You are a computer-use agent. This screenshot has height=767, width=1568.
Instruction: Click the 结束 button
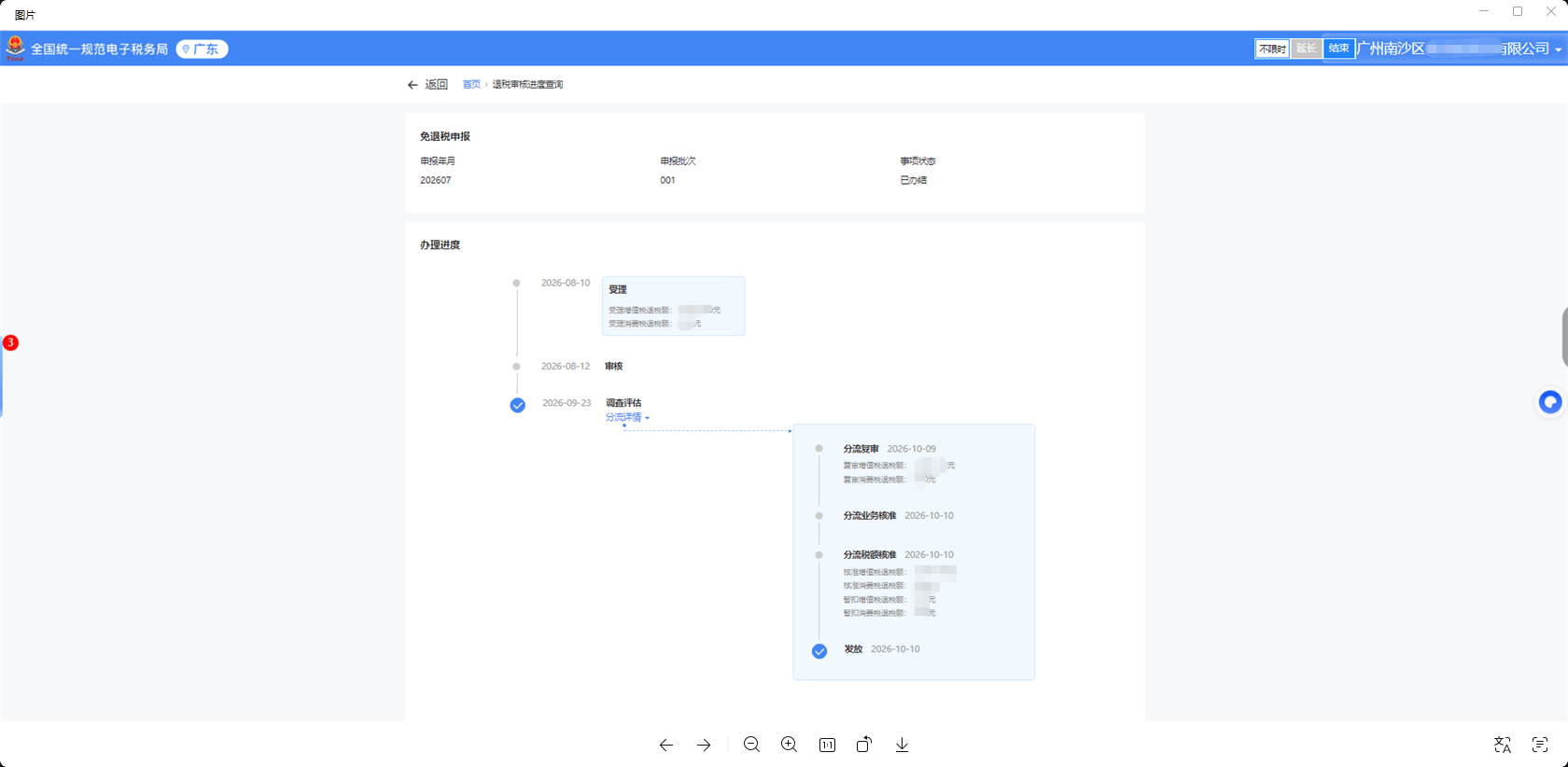(1339, 49)
